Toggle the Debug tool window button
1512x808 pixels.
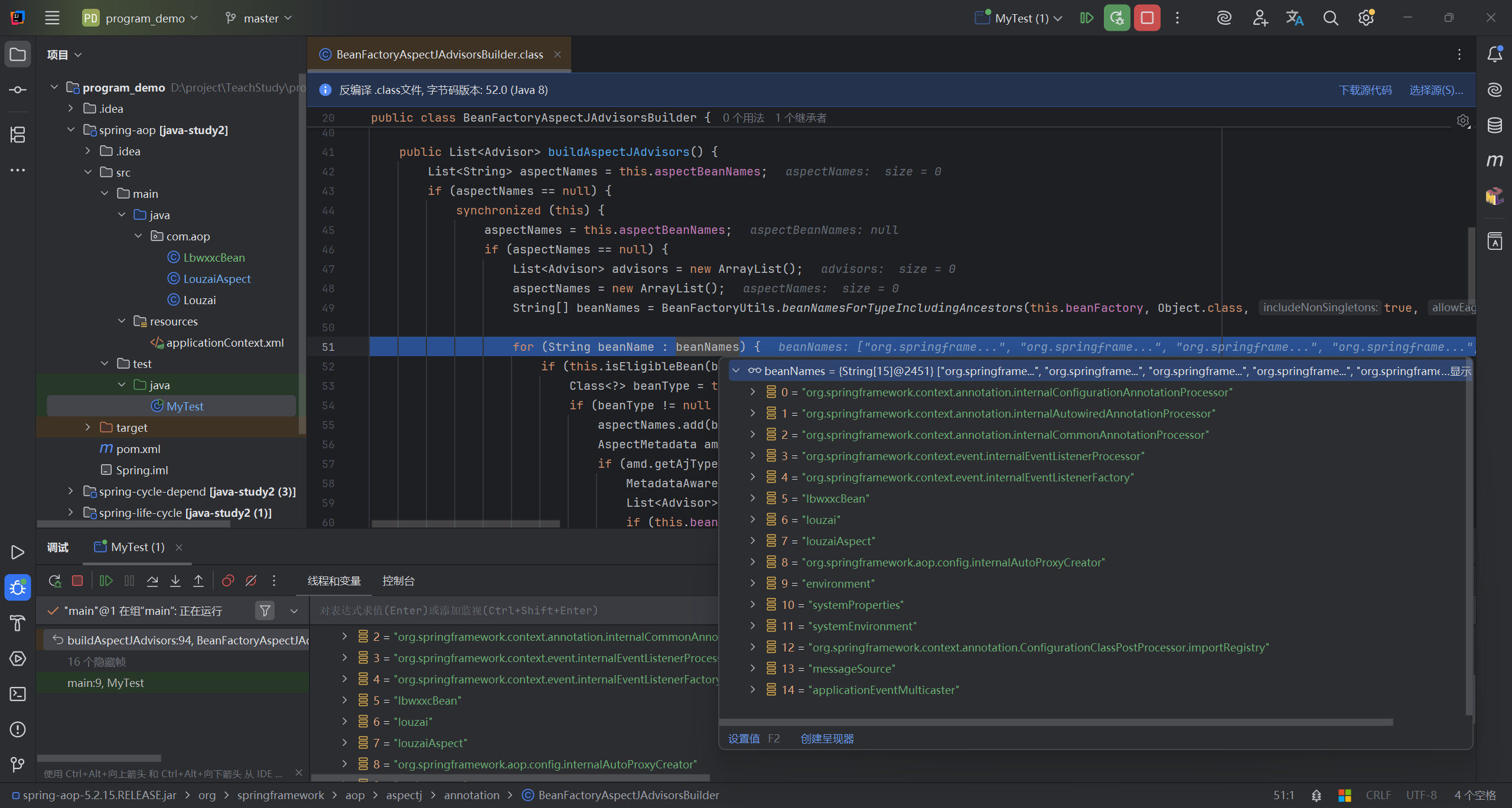(x=18, y=588)
